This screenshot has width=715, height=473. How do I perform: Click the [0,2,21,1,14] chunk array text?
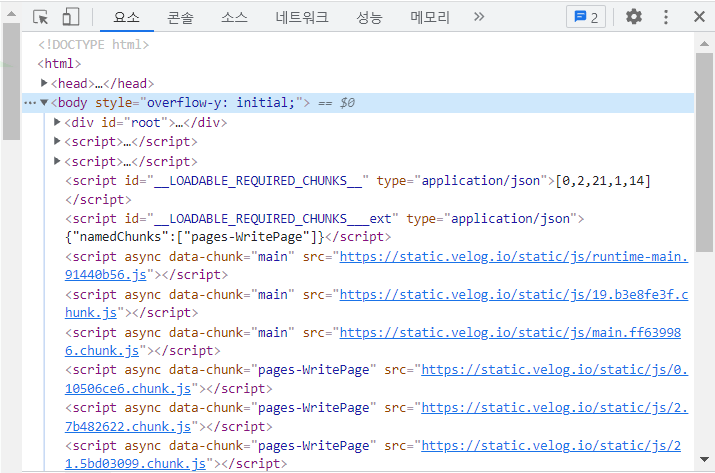coord(603,181)
